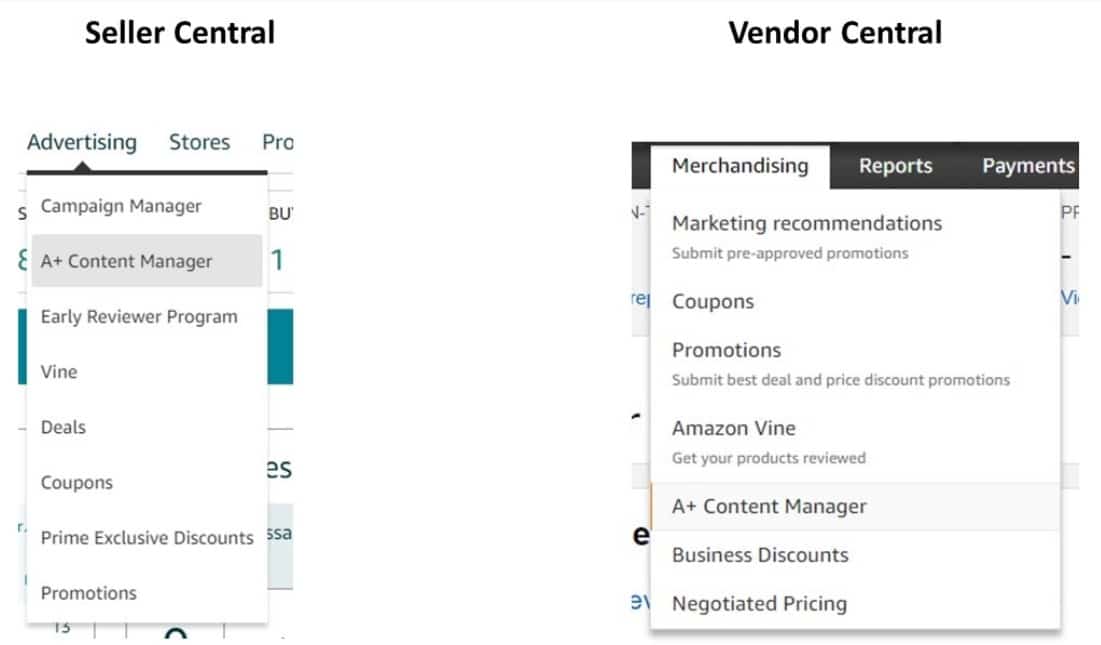This screenshot has height=645, width=1101.
Task: Open the Payments tab
Action: pyautogui.click(x=1028, y=166)
